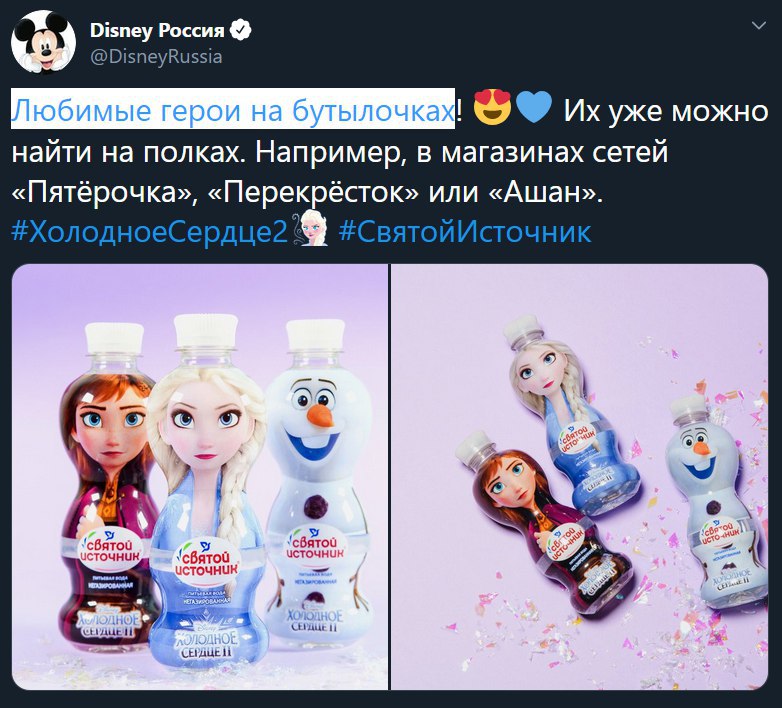Open the left photo of three bottles
782x708 pixels.
click(199, 477)
